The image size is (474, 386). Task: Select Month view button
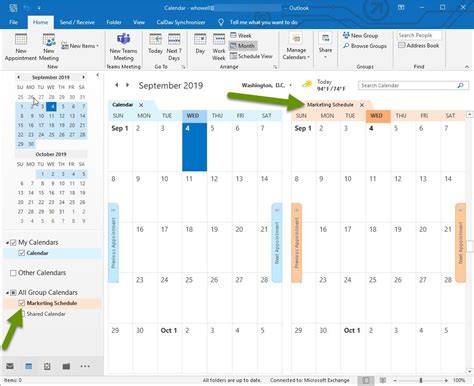click(x=243, y=46)
